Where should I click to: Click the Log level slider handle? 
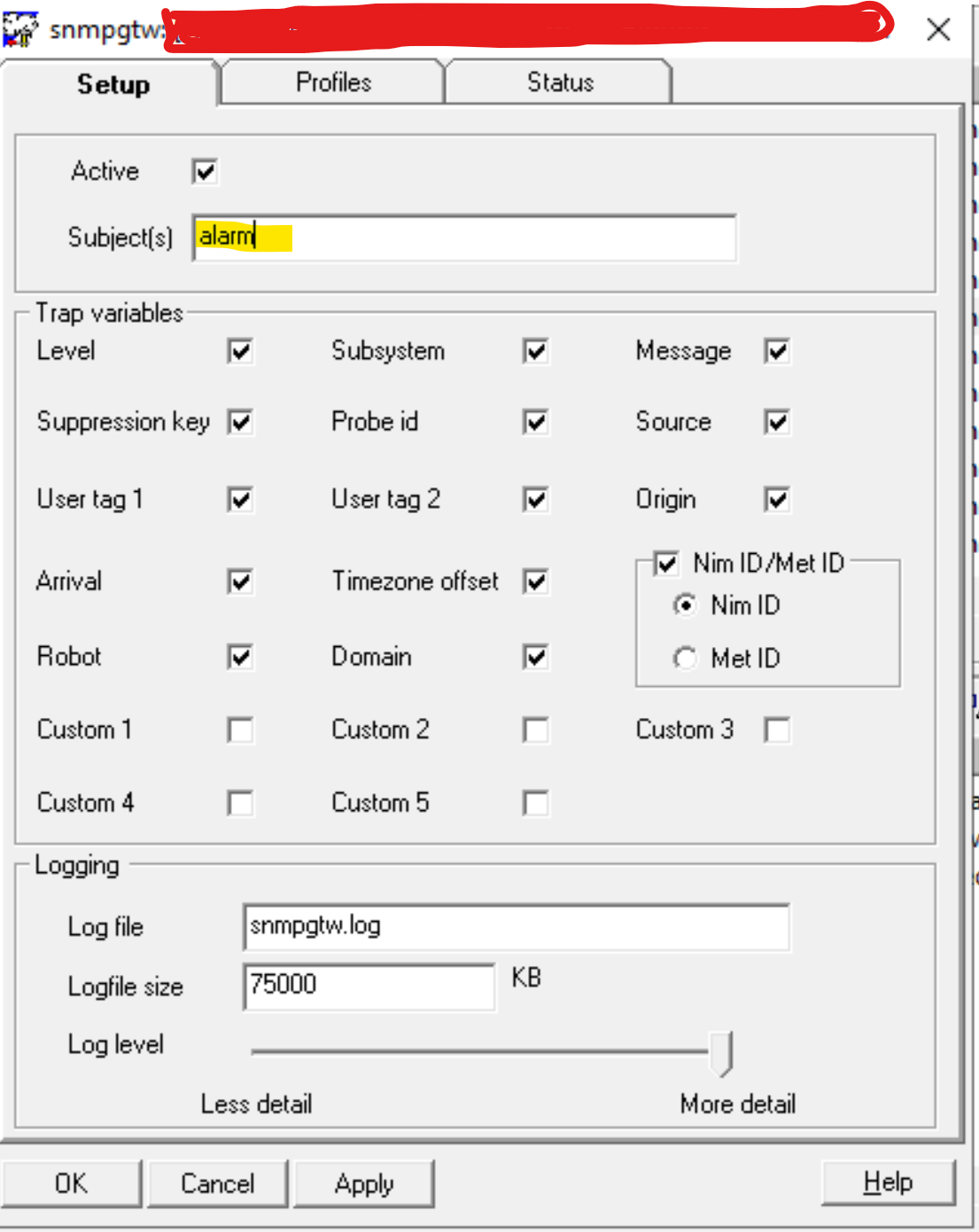[722, 1053]
